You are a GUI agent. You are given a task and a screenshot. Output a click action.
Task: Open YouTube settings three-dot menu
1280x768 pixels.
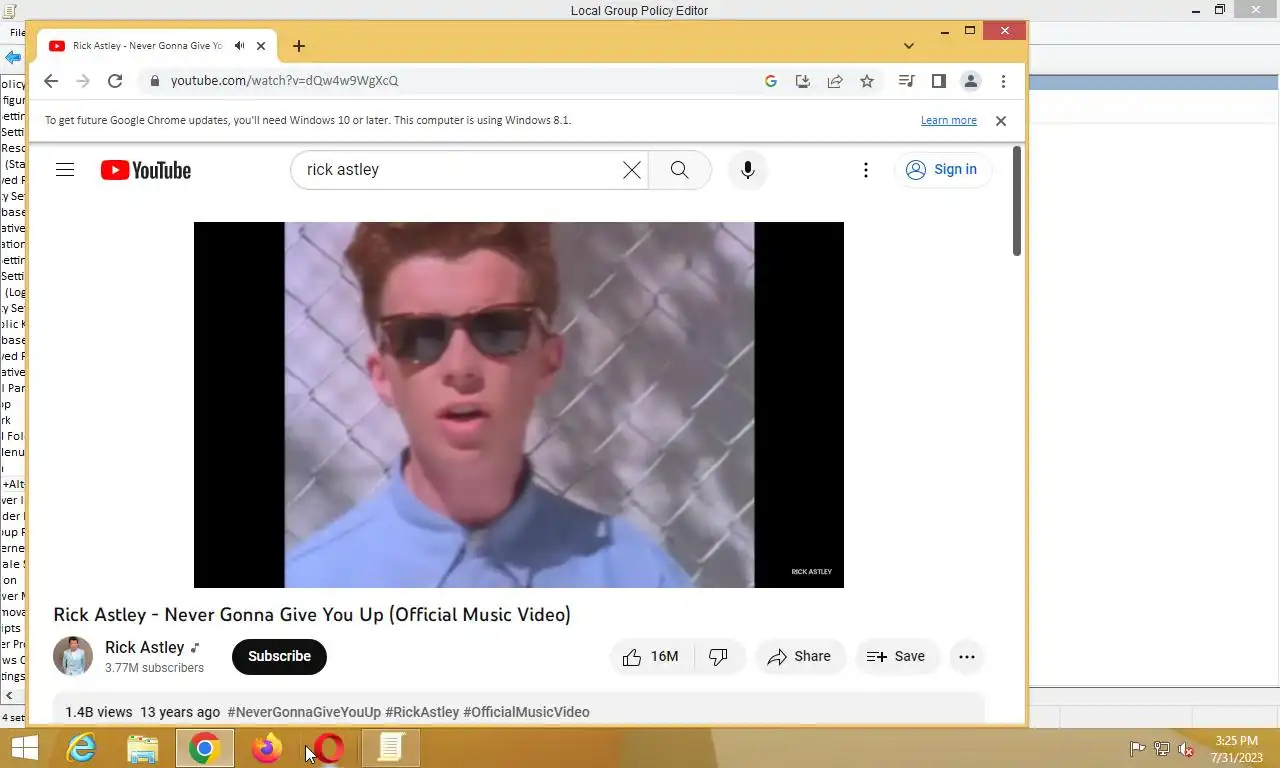(x=866, y=170)
